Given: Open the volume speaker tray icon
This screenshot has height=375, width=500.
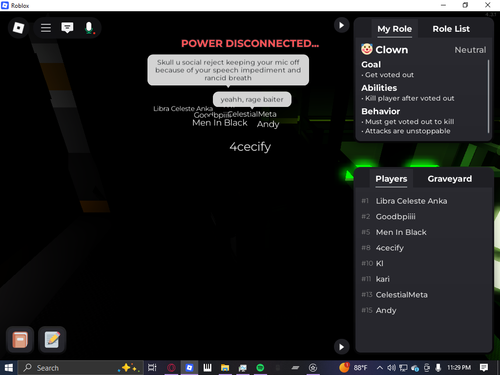Looking at the screenshot, I should [x=391, y=368].
